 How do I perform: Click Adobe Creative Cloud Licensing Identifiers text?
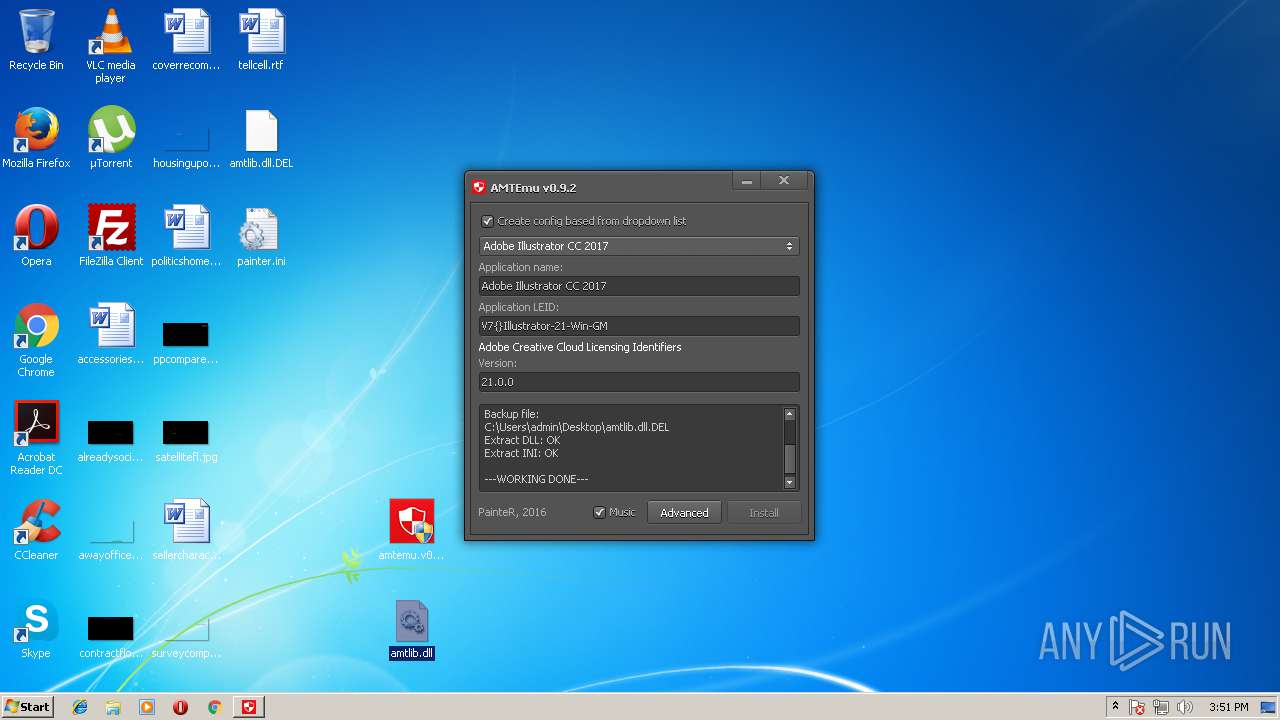point(580,347)
